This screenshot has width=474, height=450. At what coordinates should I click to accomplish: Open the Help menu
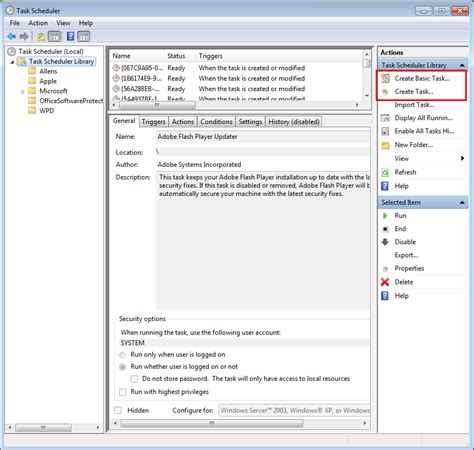point(86,23)
